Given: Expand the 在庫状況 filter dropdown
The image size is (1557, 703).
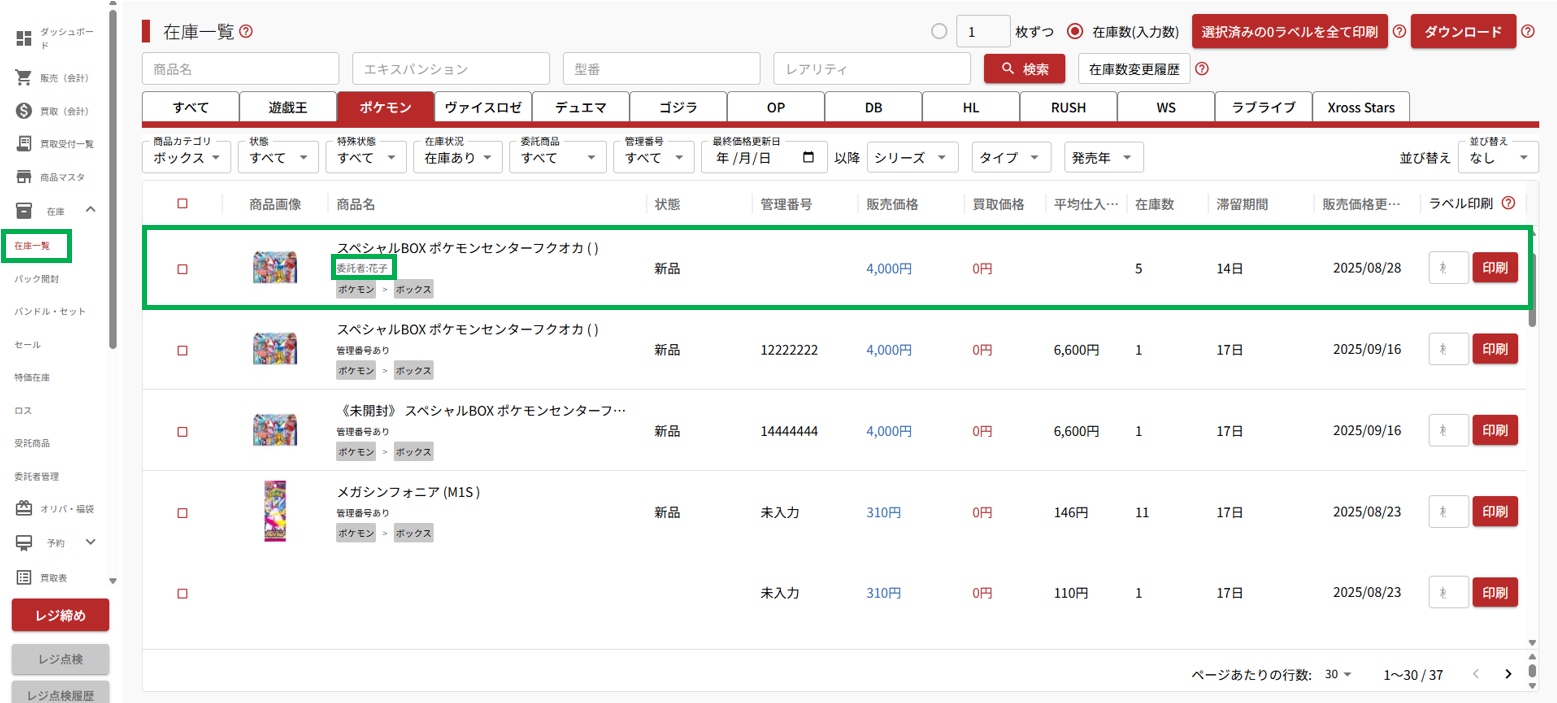Looking at the screenshot, I should pyautogui.click(x=458, y=157).
